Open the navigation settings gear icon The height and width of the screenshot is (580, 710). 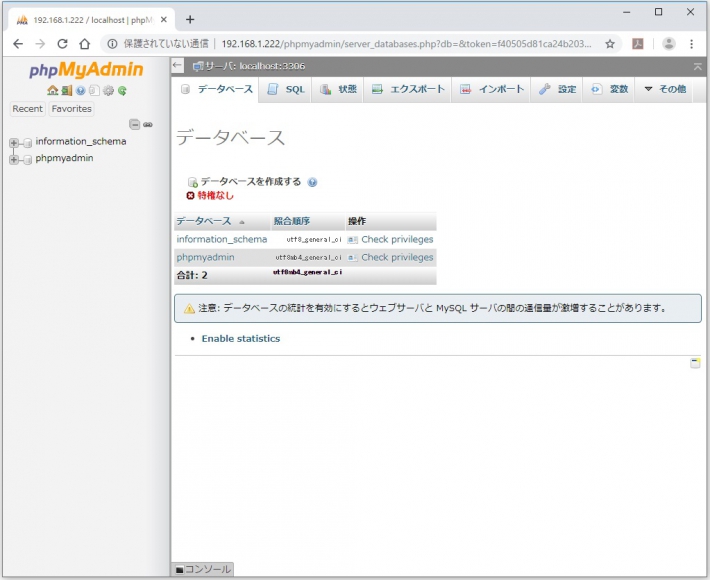tap(108, 90)
